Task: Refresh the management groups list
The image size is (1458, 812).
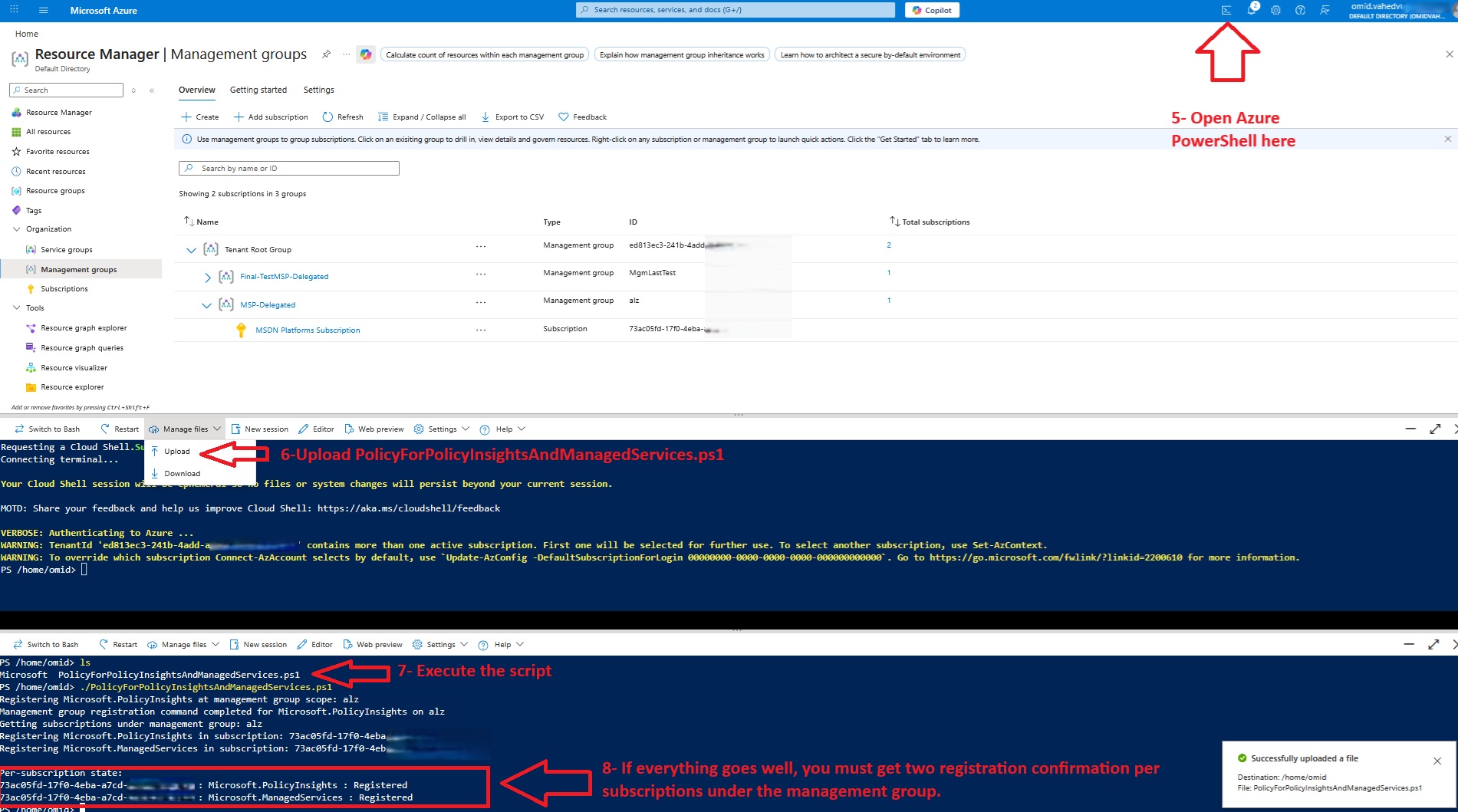Action: pos(343,117)
